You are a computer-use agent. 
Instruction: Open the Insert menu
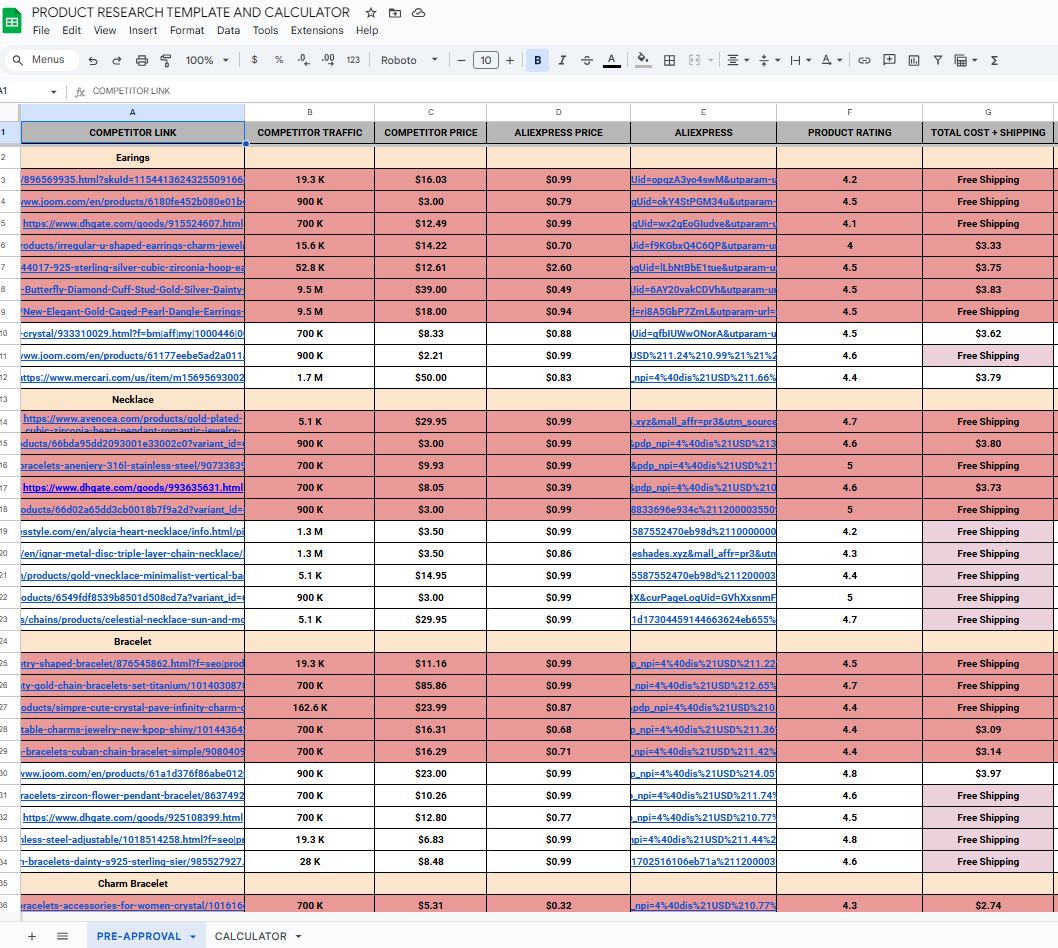pos(143,30)
